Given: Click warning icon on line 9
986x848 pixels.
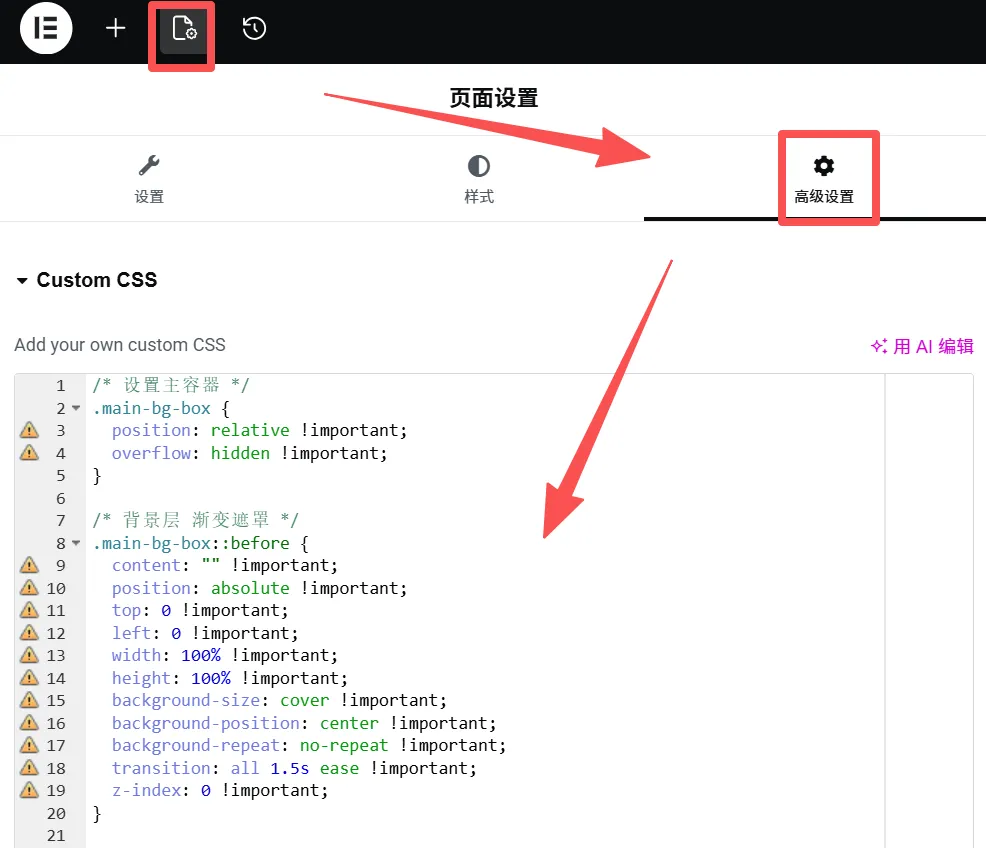Looking at the screenshot, I should [x=29, y=565].
